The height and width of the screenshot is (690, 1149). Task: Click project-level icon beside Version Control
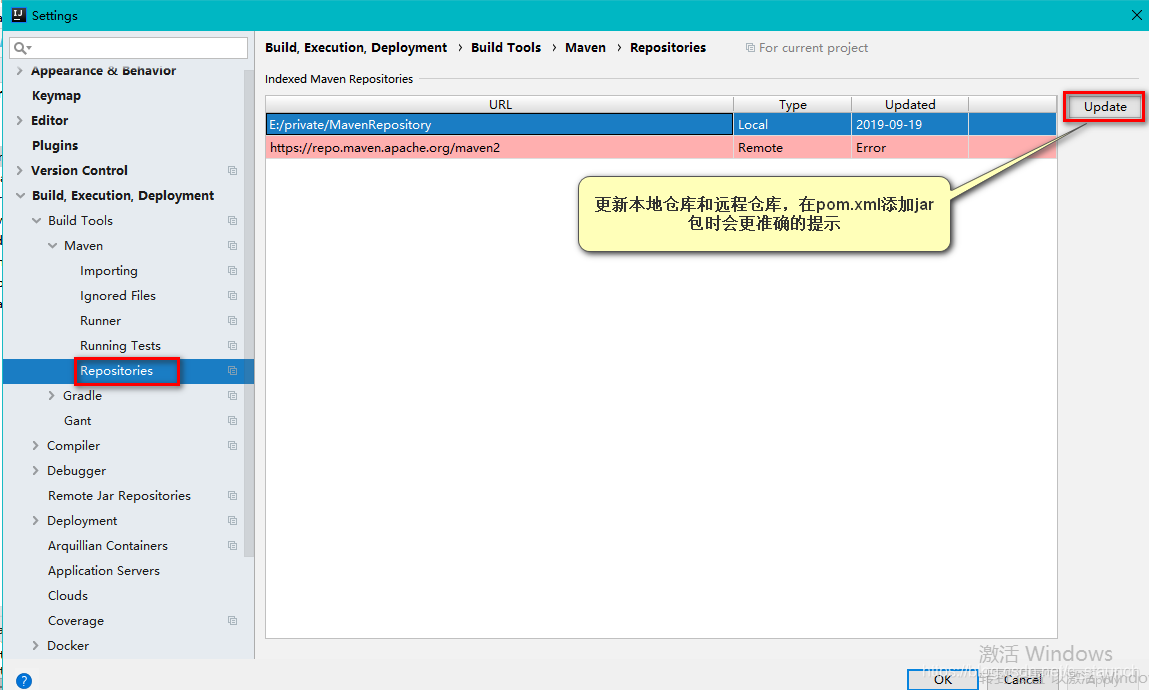(232, 171)
